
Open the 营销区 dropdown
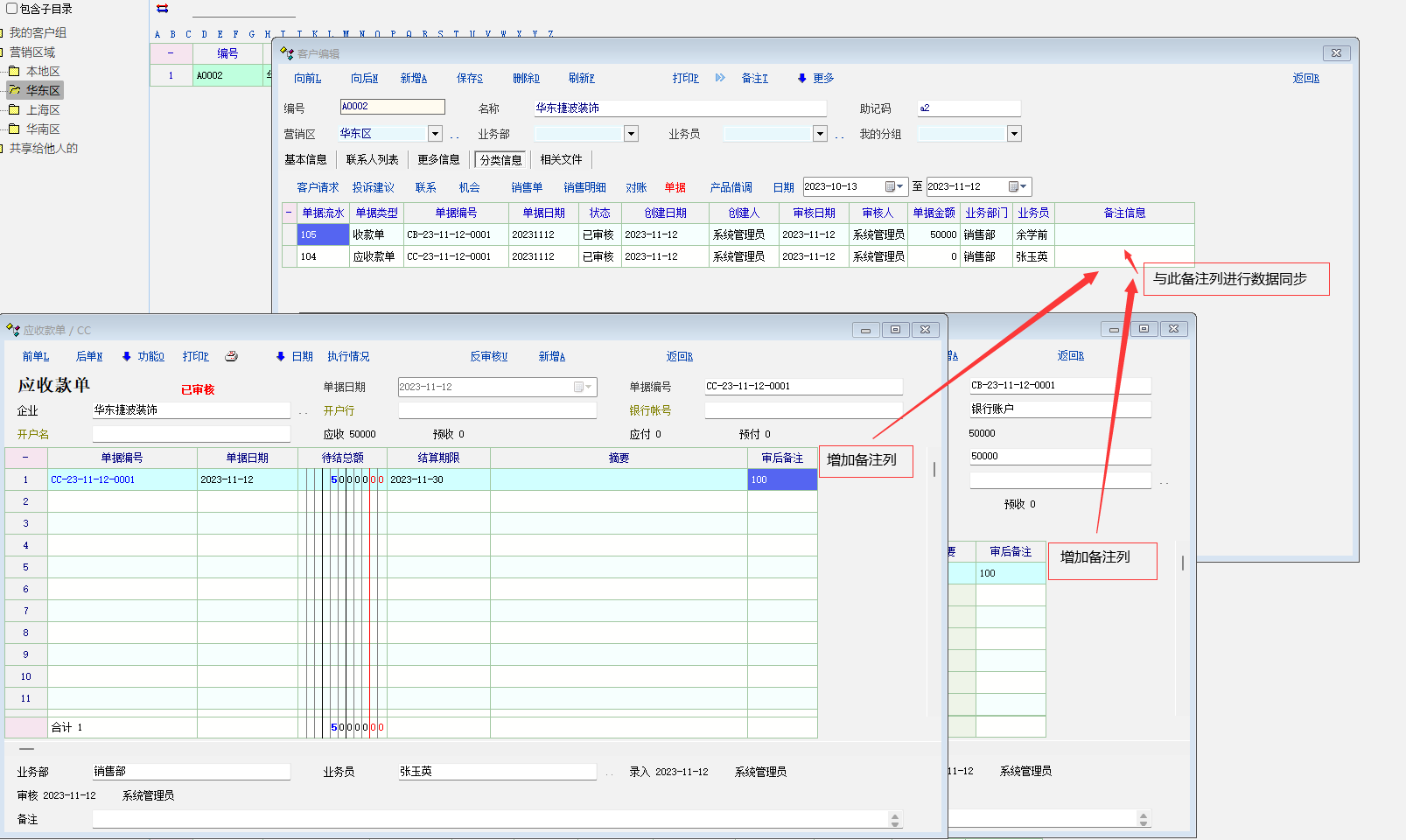(x=435, y=134)
